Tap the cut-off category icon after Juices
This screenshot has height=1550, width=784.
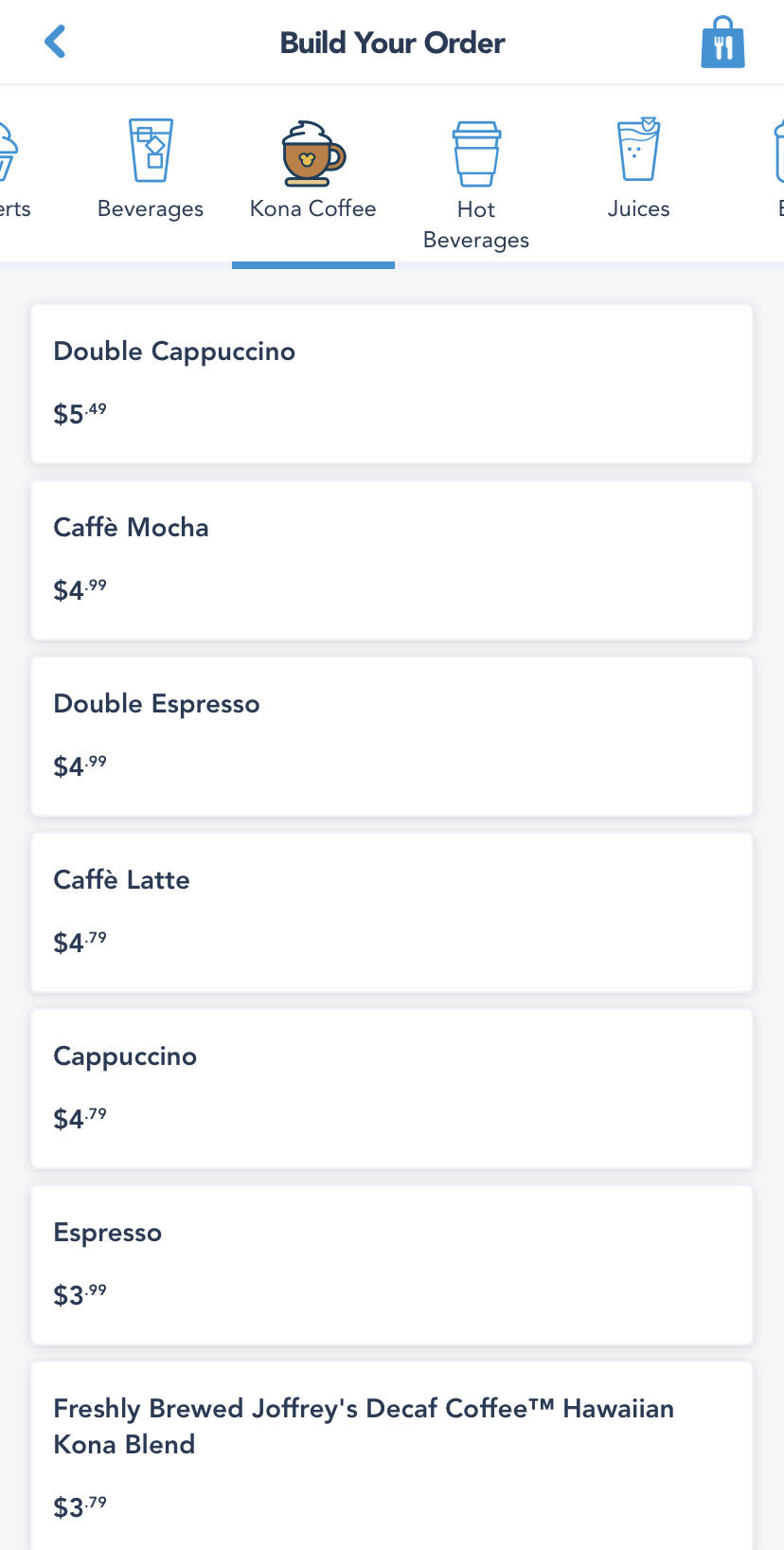click(778, 152)
